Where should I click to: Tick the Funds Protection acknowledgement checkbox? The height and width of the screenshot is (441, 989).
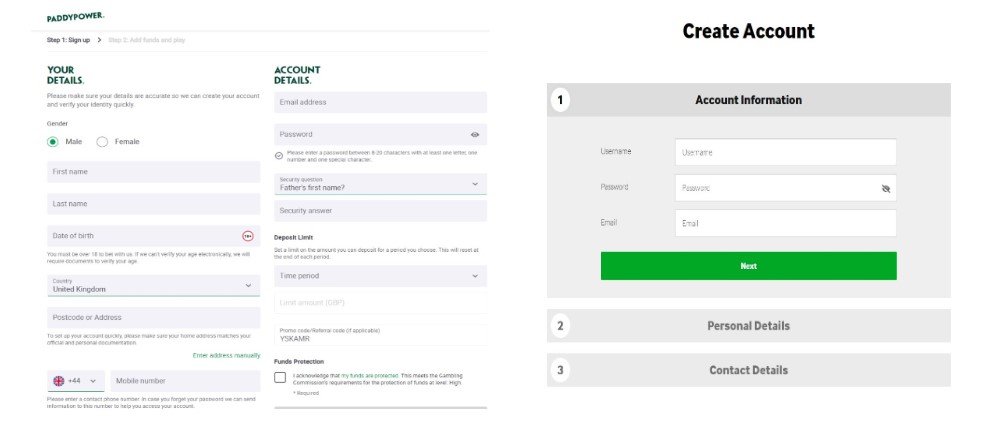(x=280, y=377)
